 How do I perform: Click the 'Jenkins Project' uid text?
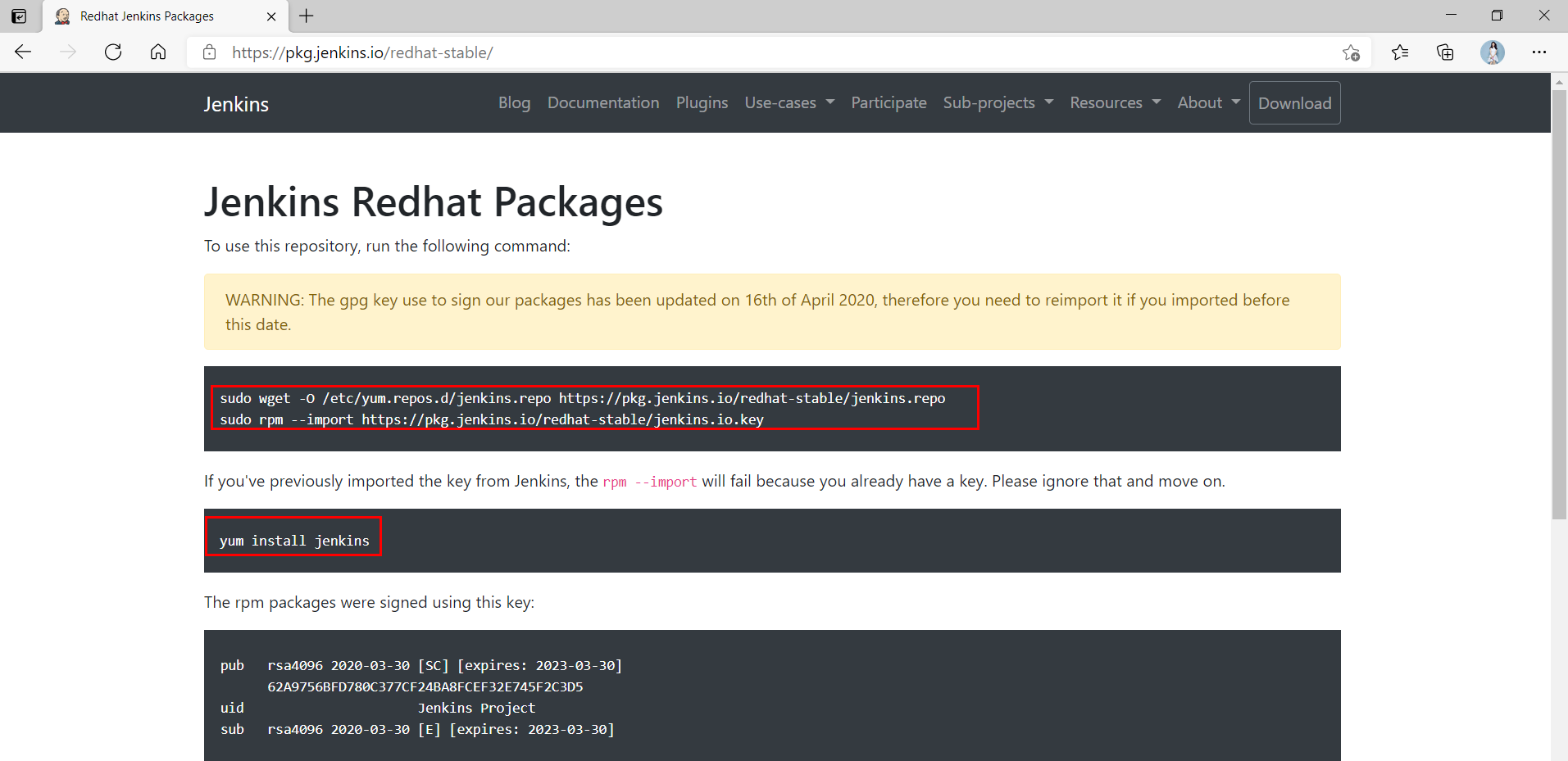coord(476,708)
